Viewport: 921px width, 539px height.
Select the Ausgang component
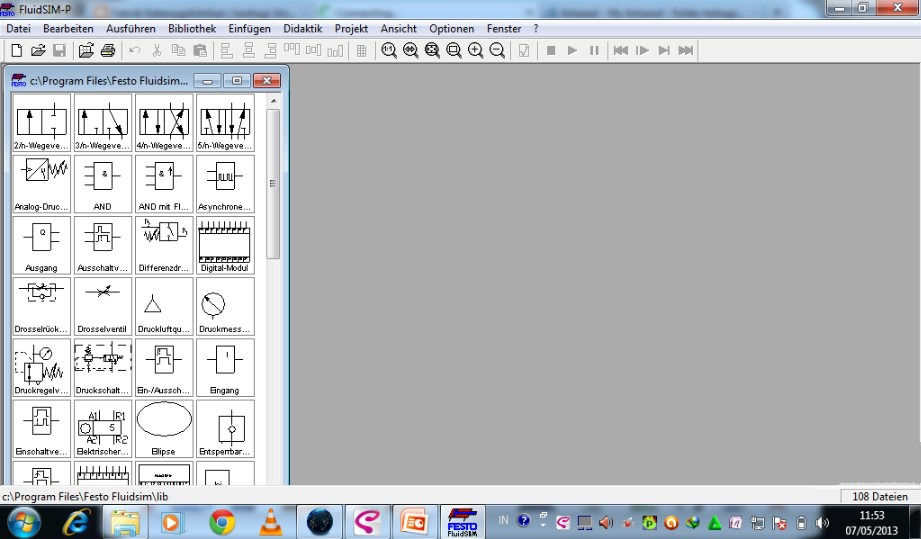coord(42,245)
